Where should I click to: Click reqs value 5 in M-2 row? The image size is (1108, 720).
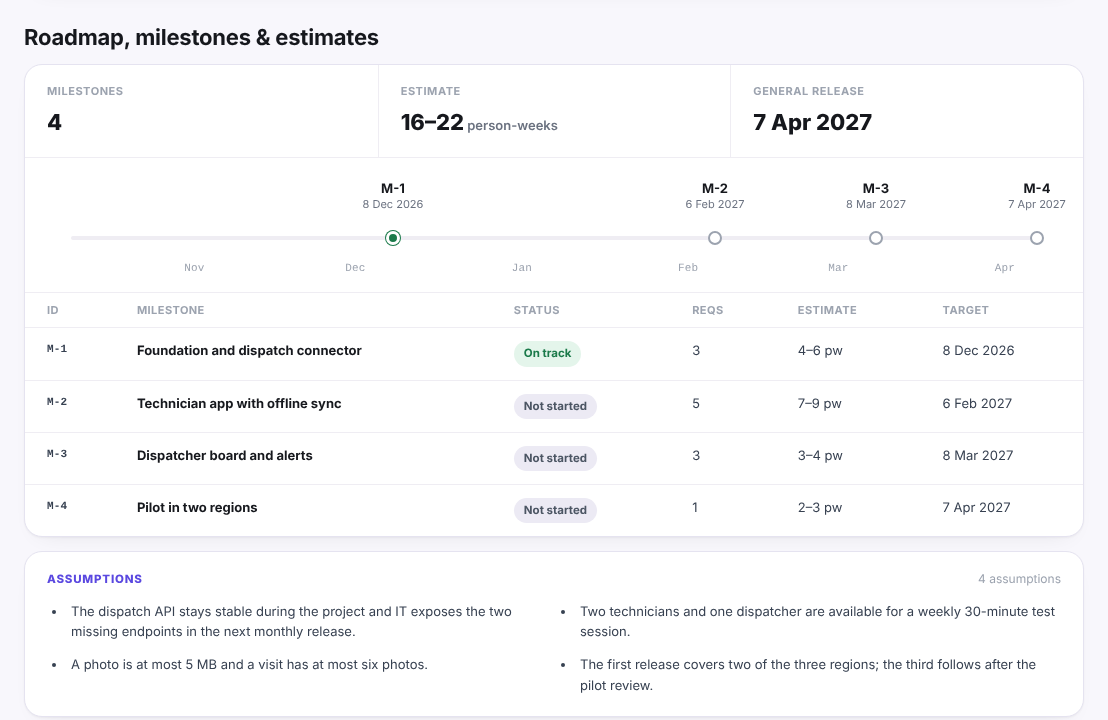click(696, 403)
